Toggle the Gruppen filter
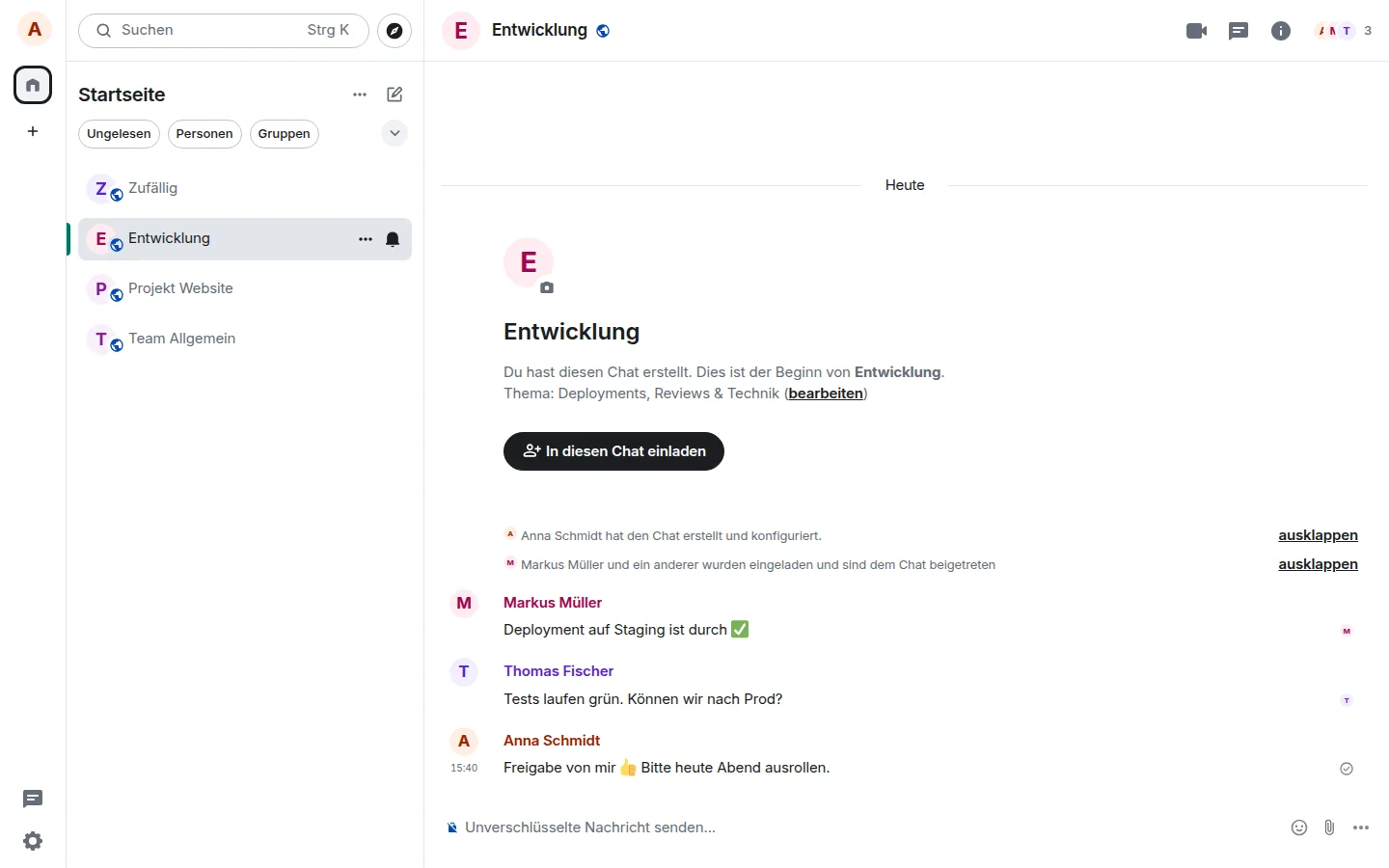 (x=284, y=134)
